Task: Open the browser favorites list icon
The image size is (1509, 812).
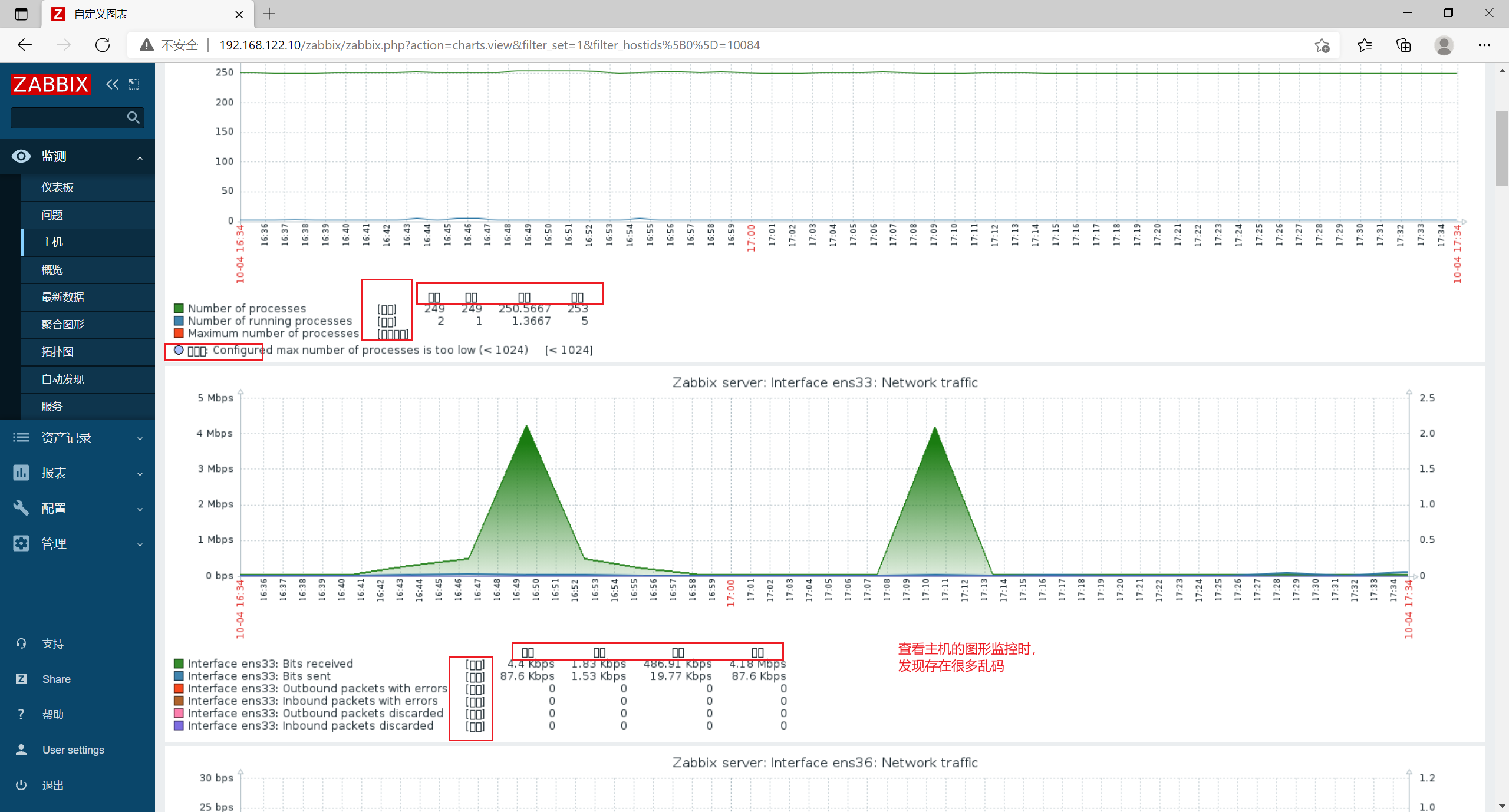Action: coord(1364,45)
